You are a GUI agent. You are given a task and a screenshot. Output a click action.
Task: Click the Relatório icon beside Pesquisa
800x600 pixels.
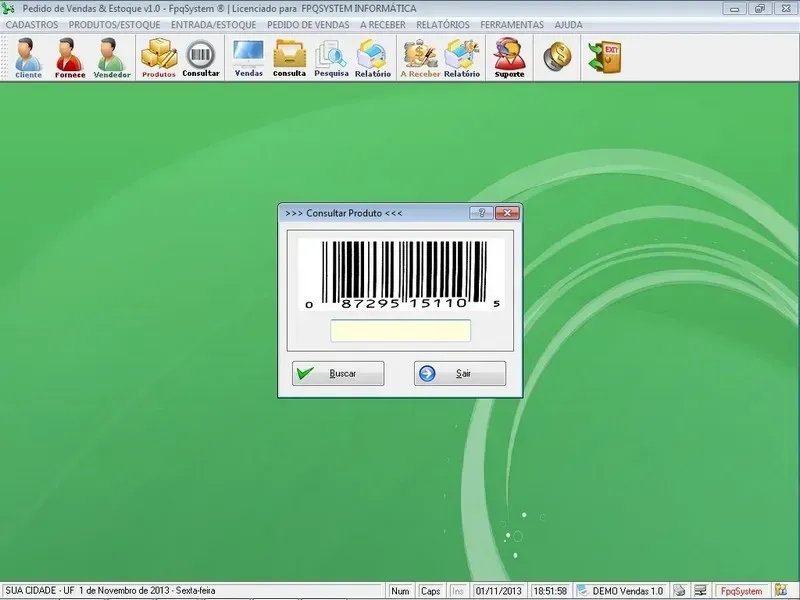372,58
